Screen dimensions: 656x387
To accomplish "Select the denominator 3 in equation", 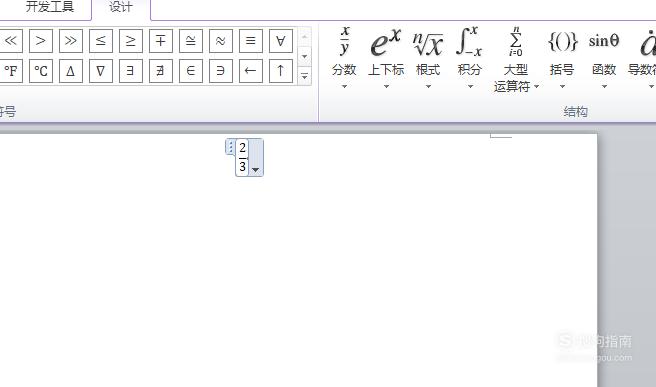I will [243, 167].
